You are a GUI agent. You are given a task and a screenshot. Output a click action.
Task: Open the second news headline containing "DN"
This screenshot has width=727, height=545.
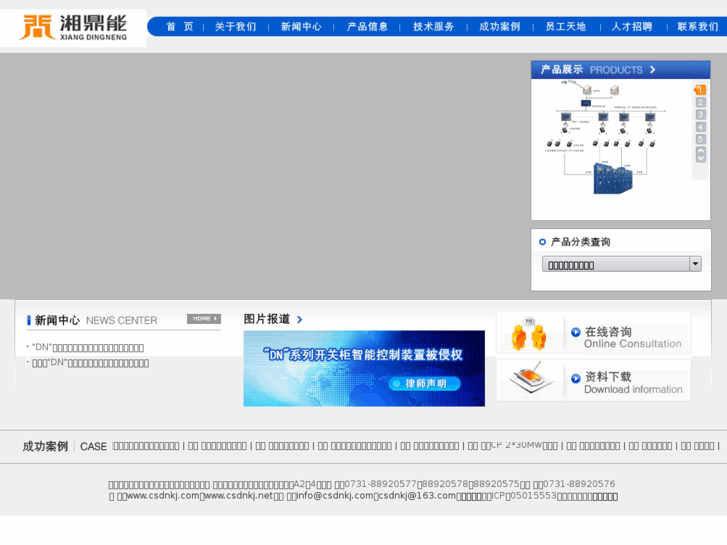90,363
